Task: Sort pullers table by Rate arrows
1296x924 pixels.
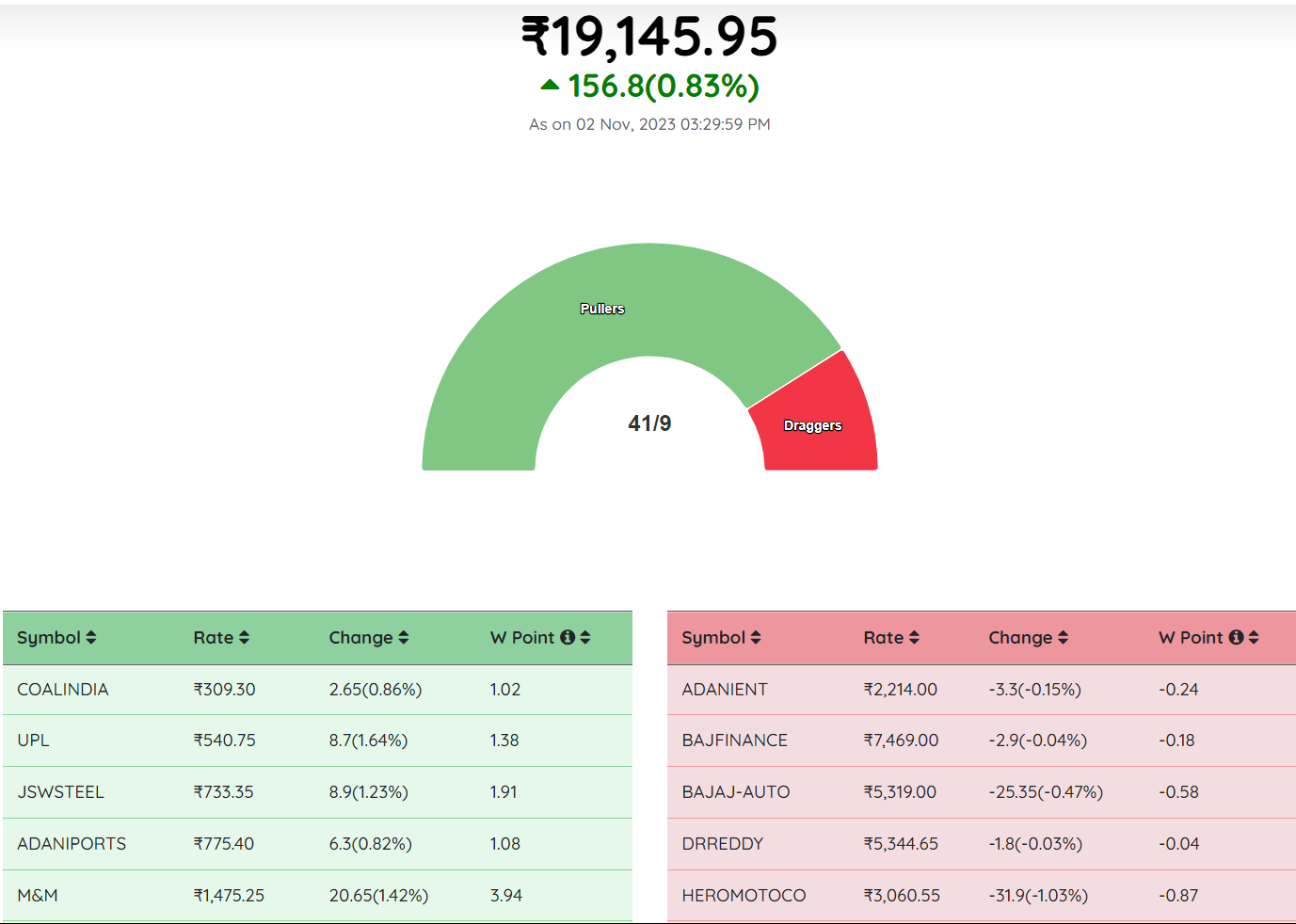Action: pyautogui.click(x=244, y=638)
